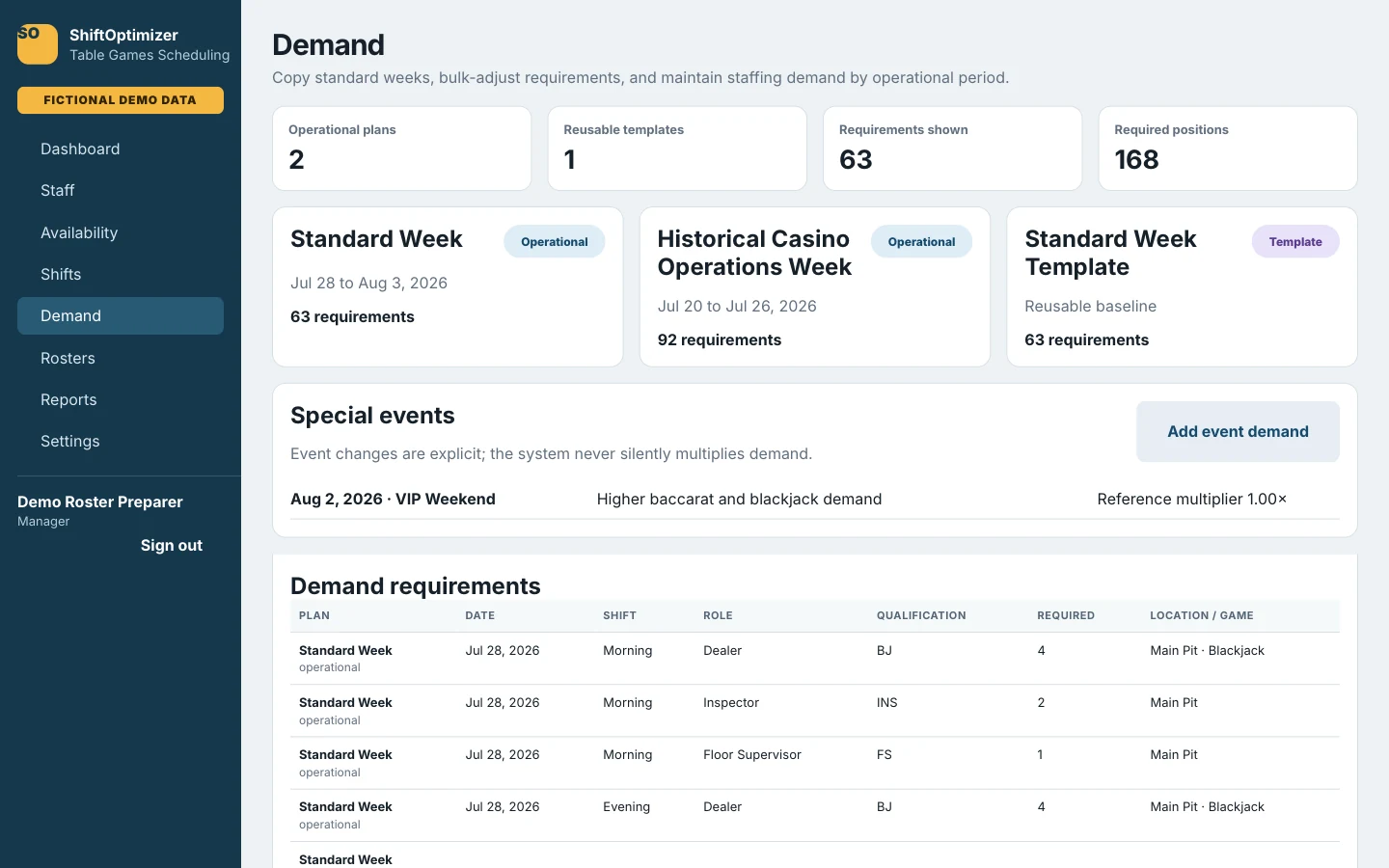Open the Standard Week Template card
The height and width of the screenshot is (868, 1389).
click(x=1182, y=287)
